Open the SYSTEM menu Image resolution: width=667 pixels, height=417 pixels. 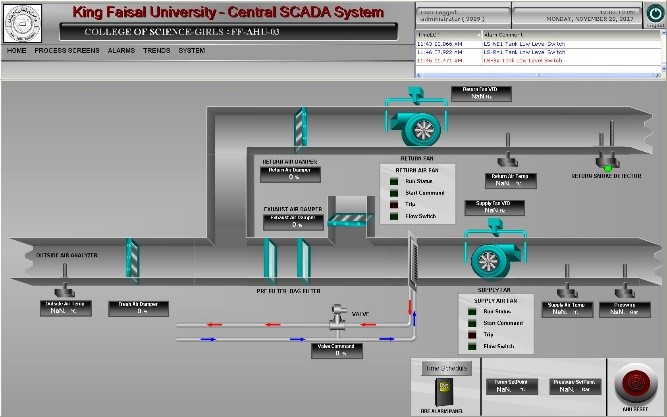pos(192,50)
